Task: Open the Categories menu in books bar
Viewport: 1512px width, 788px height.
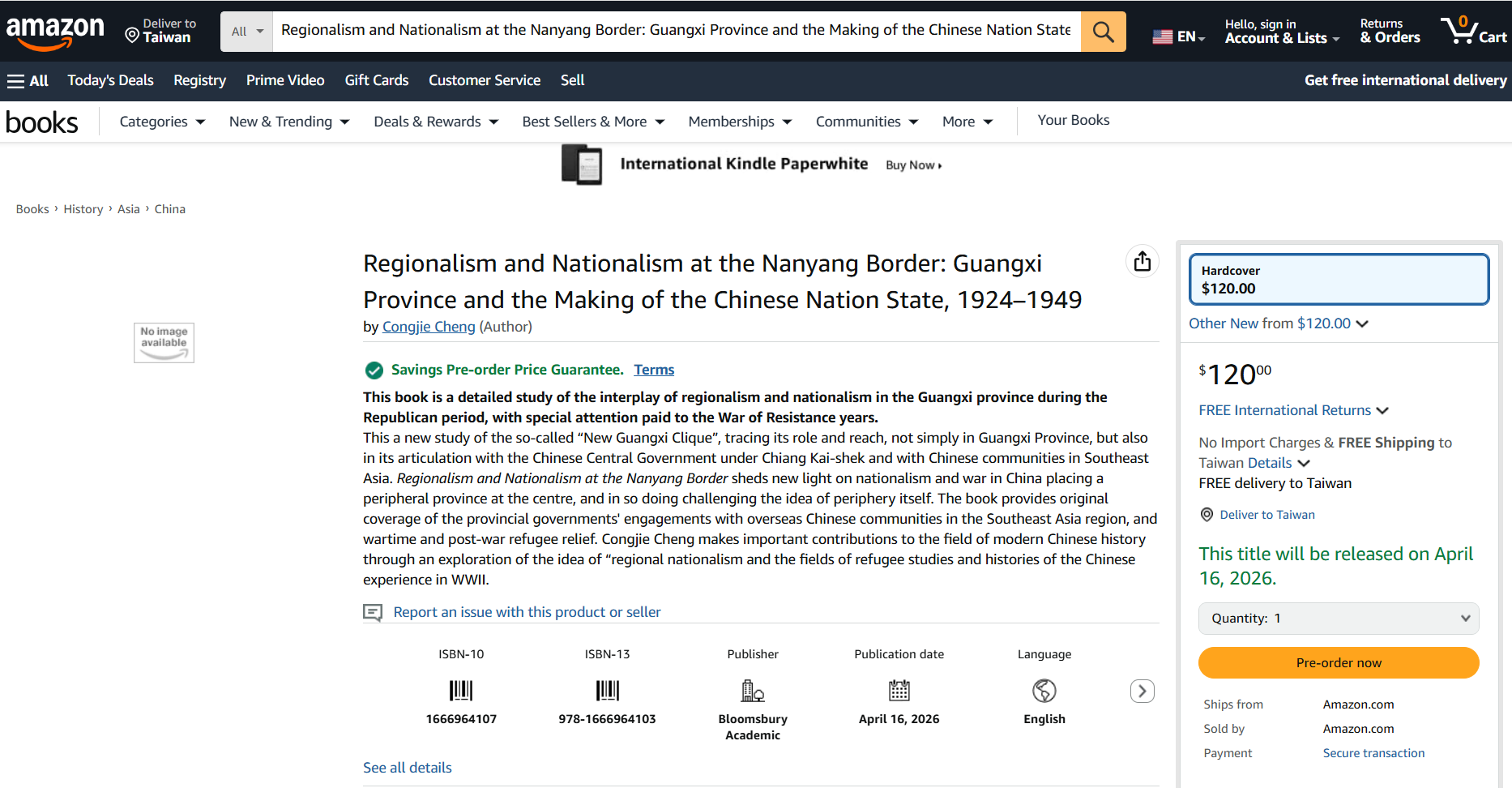Action: pos(162,122)
